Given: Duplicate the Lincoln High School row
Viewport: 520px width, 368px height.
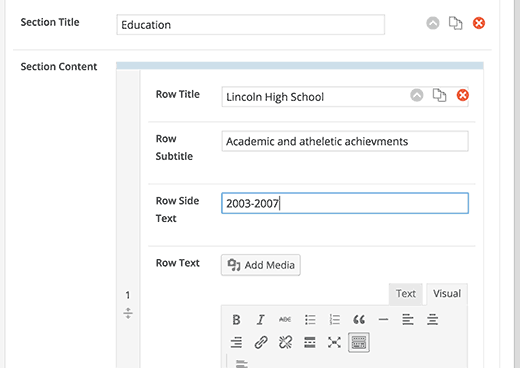Looking at the screenshot, I should 439,95.
